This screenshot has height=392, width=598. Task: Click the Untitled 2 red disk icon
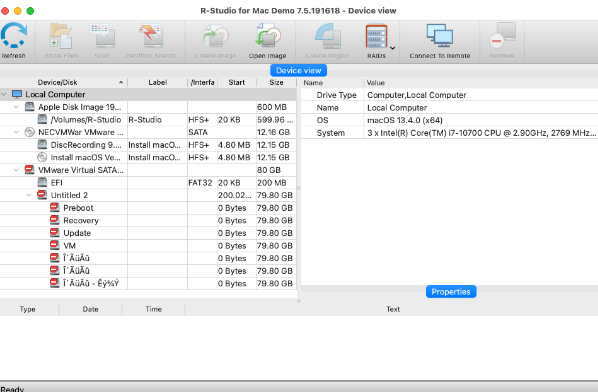point(42,195)
